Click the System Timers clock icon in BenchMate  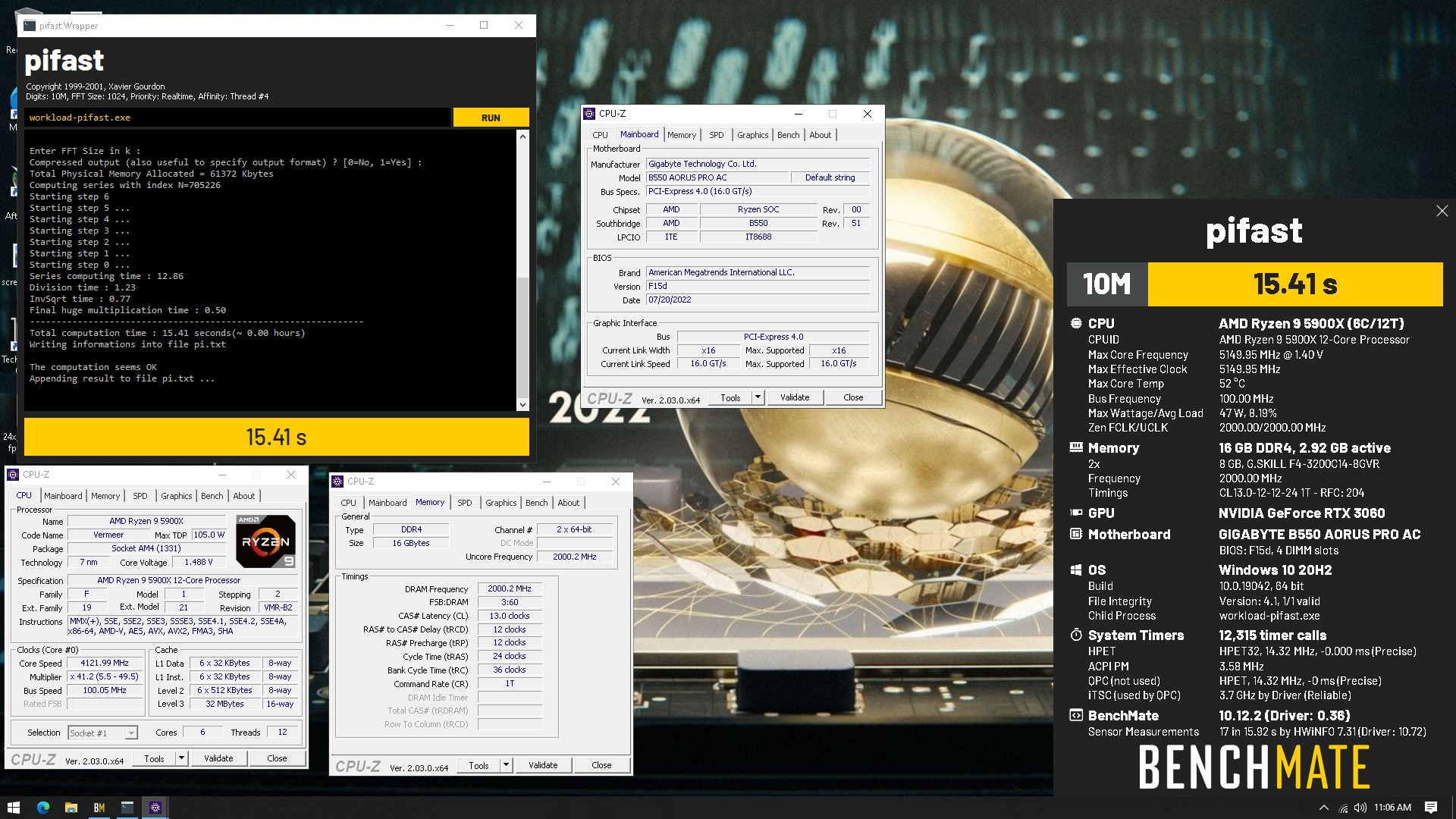point(1075,635)
